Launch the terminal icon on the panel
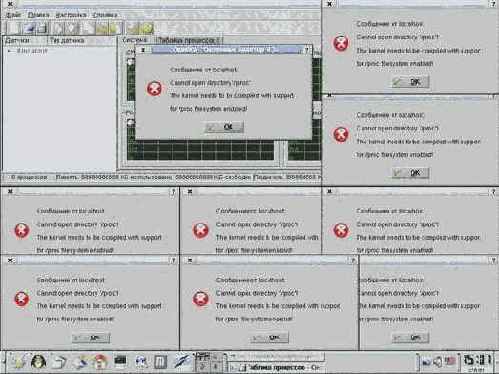Viewport: 499px width, 374px height. click(120, 361)
